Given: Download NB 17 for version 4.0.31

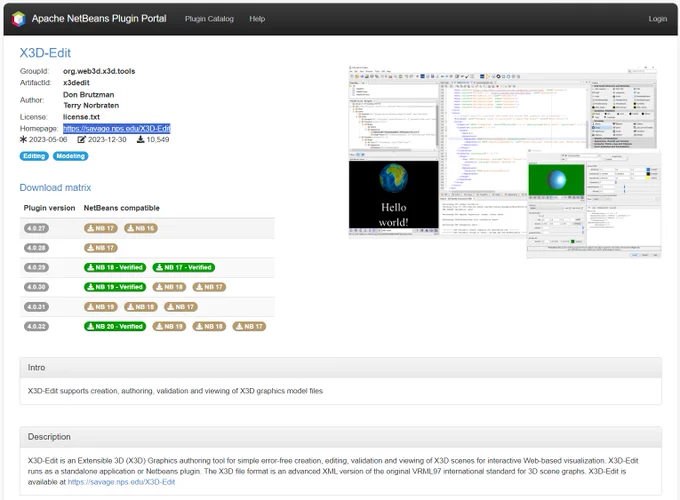Looking at the screenshot, I should pos(180,307).
